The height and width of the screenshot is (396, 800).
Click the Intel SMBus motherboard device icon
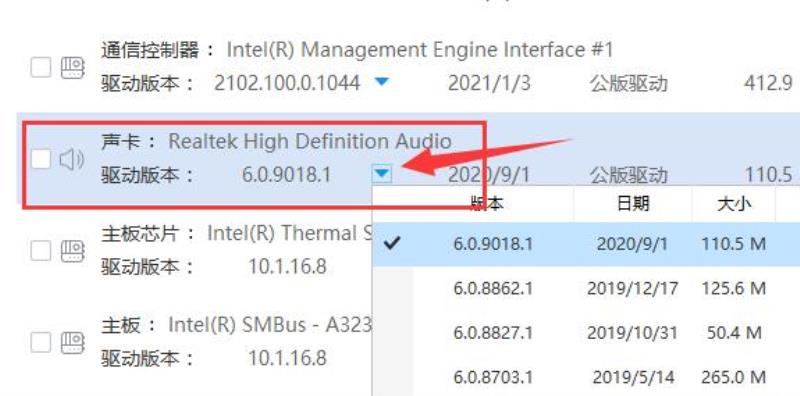pos(73,342)
